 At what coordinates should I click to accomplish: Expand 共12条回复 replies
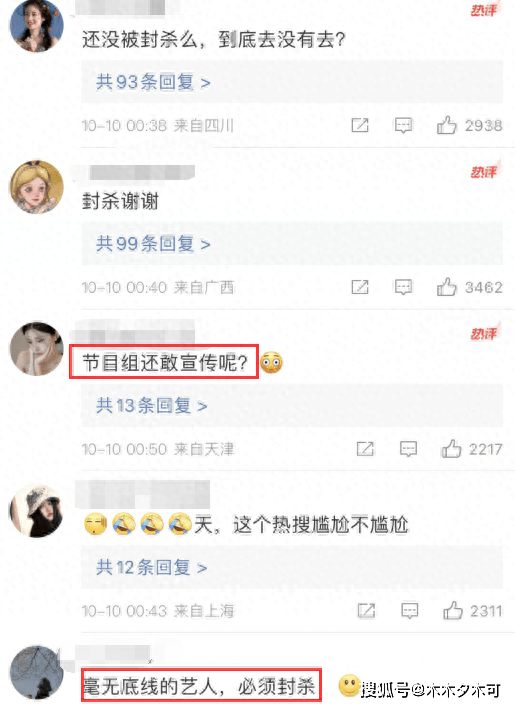point(151,568)
